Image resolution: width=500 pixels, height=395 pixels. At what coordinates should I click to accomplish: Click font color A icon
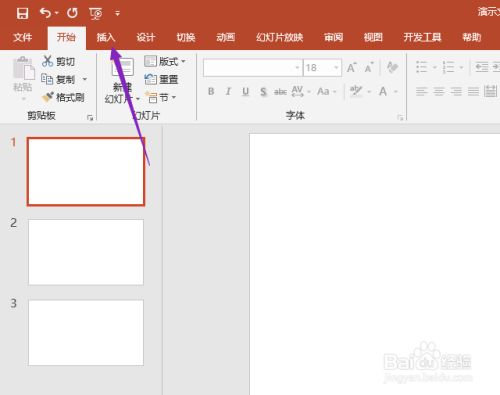383,91
